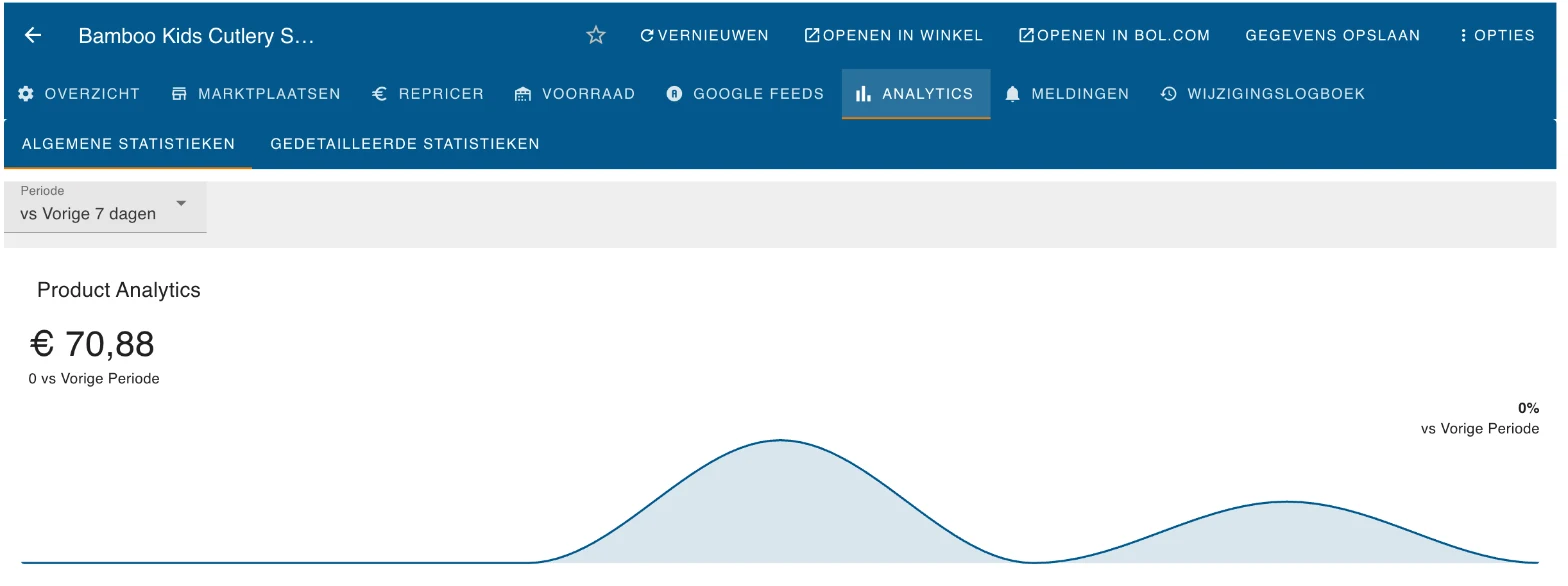Switch to the Marktplaatsen tab
The width and height of the screenshot is (1568, 586).
(256, 94)
